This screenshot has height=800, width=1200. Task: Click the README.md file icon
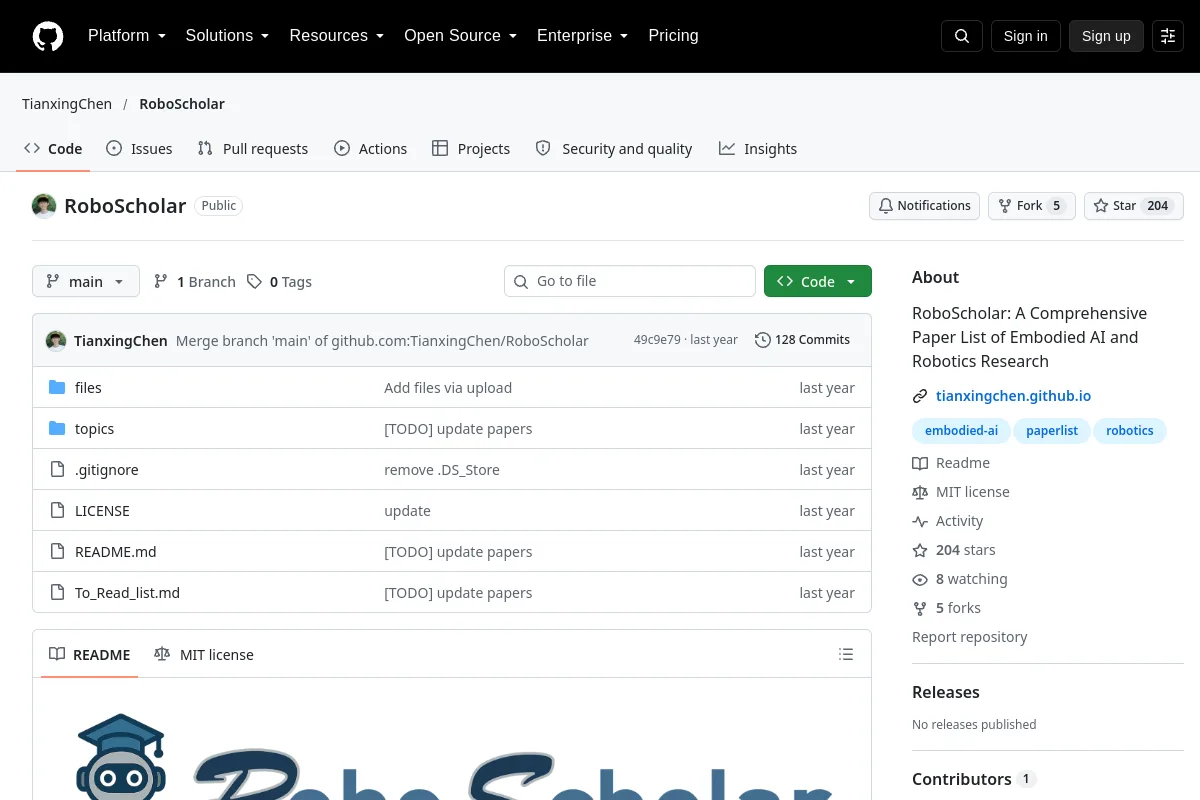point(57,552)
